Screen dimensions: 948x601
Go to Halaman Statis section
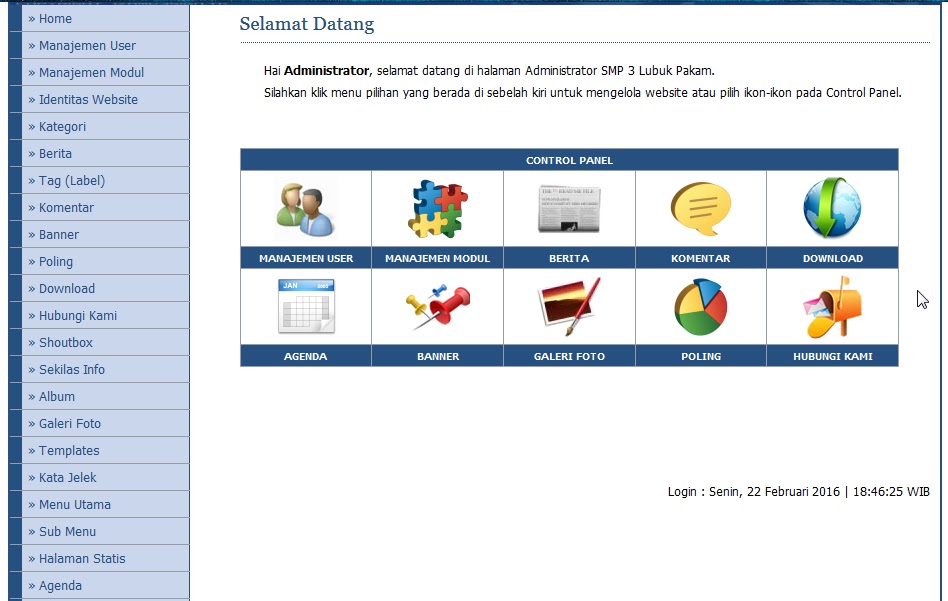point(80,558)
